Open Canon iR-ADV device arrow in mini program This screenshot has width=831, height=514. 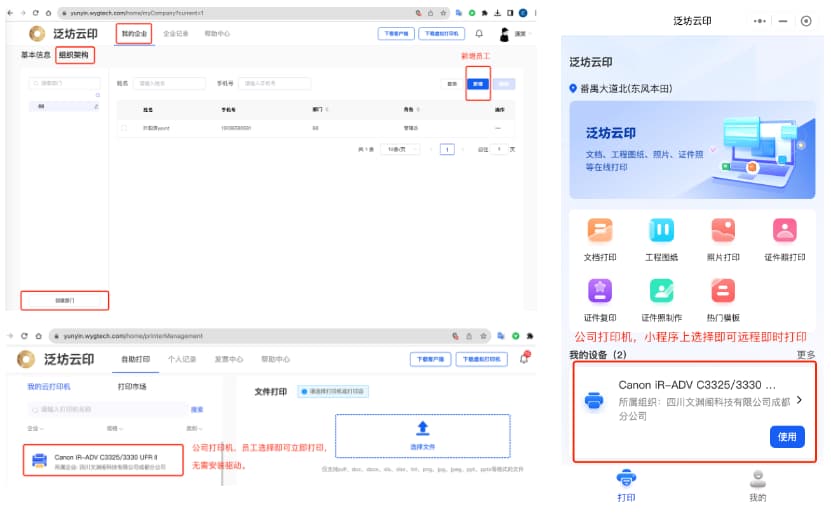[x=799, y=400]
